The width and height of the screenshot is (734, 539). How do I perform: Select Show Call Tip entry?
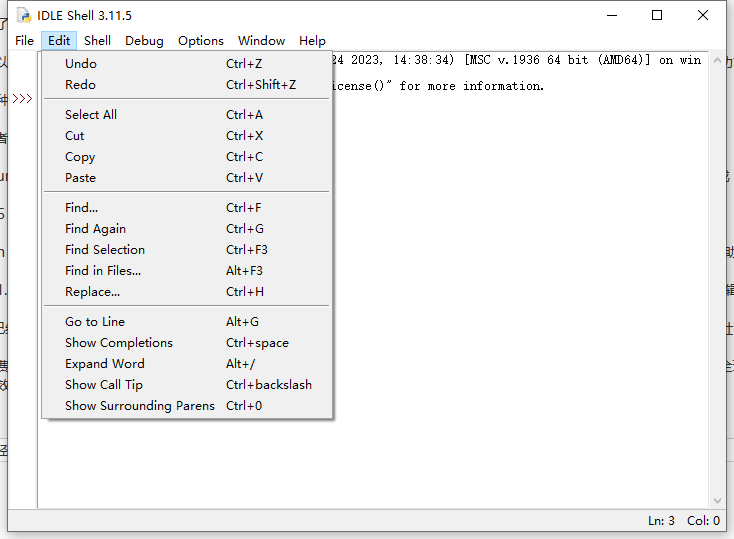[x=187, y=385]
